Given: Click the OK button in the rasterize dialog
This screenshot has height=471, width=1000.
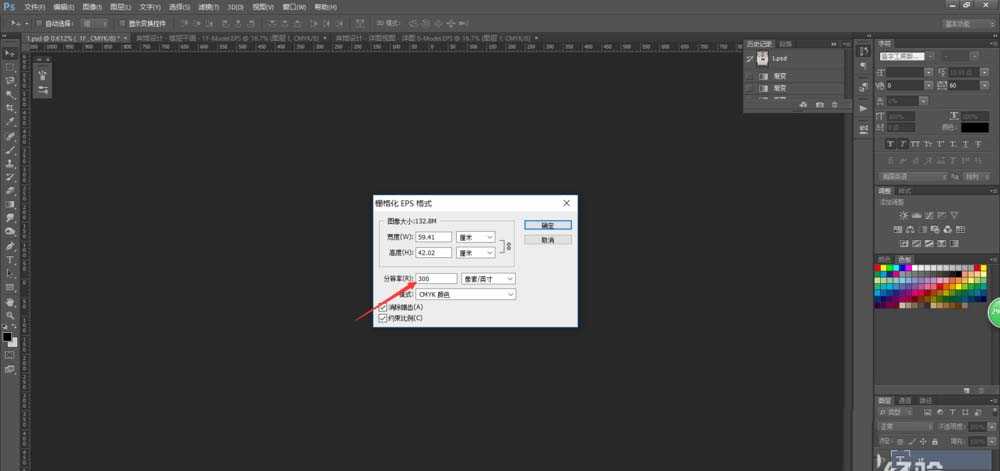Looking at the screenshot, I should (547, 225).
